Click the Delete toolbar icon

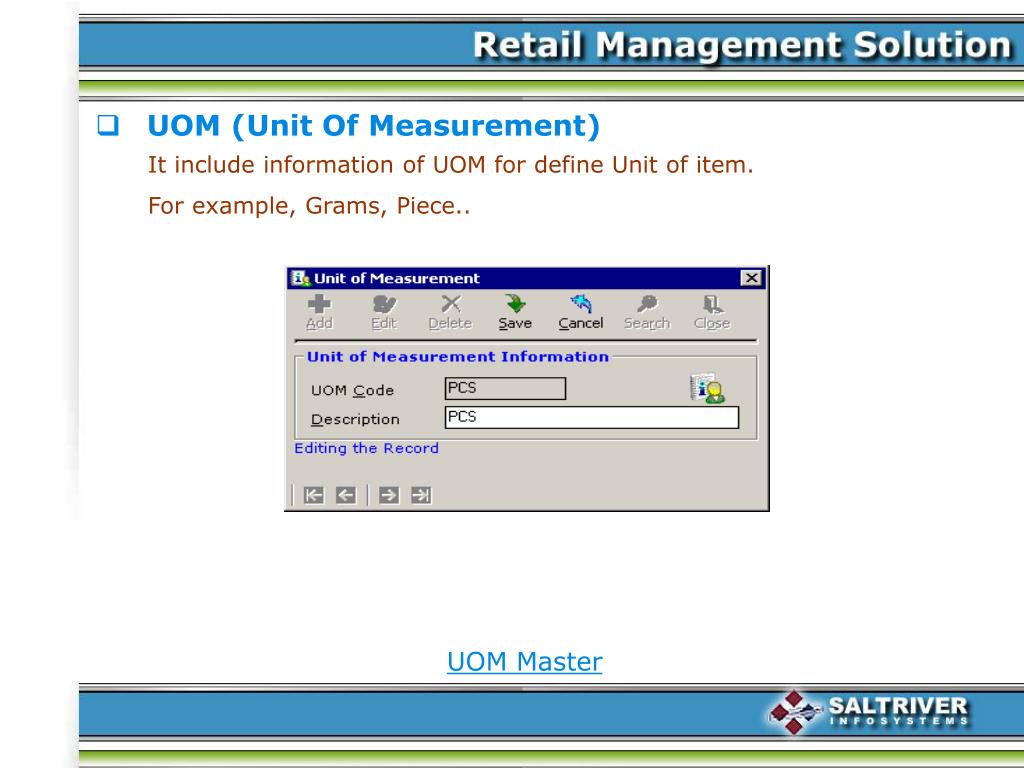pos(450,312)
